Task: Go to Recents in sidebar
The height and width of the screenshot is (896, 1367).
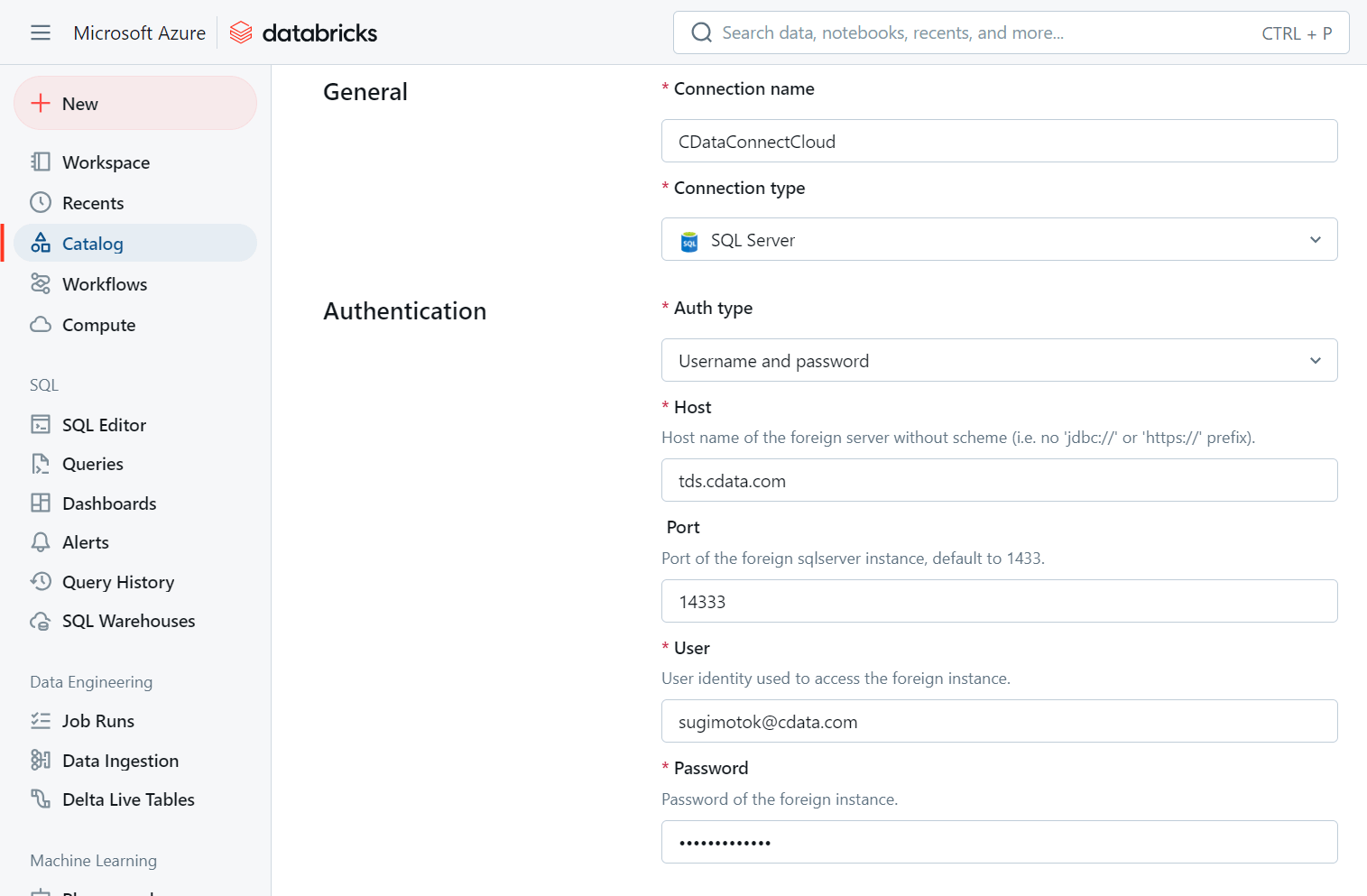Action: click(135, 202)
